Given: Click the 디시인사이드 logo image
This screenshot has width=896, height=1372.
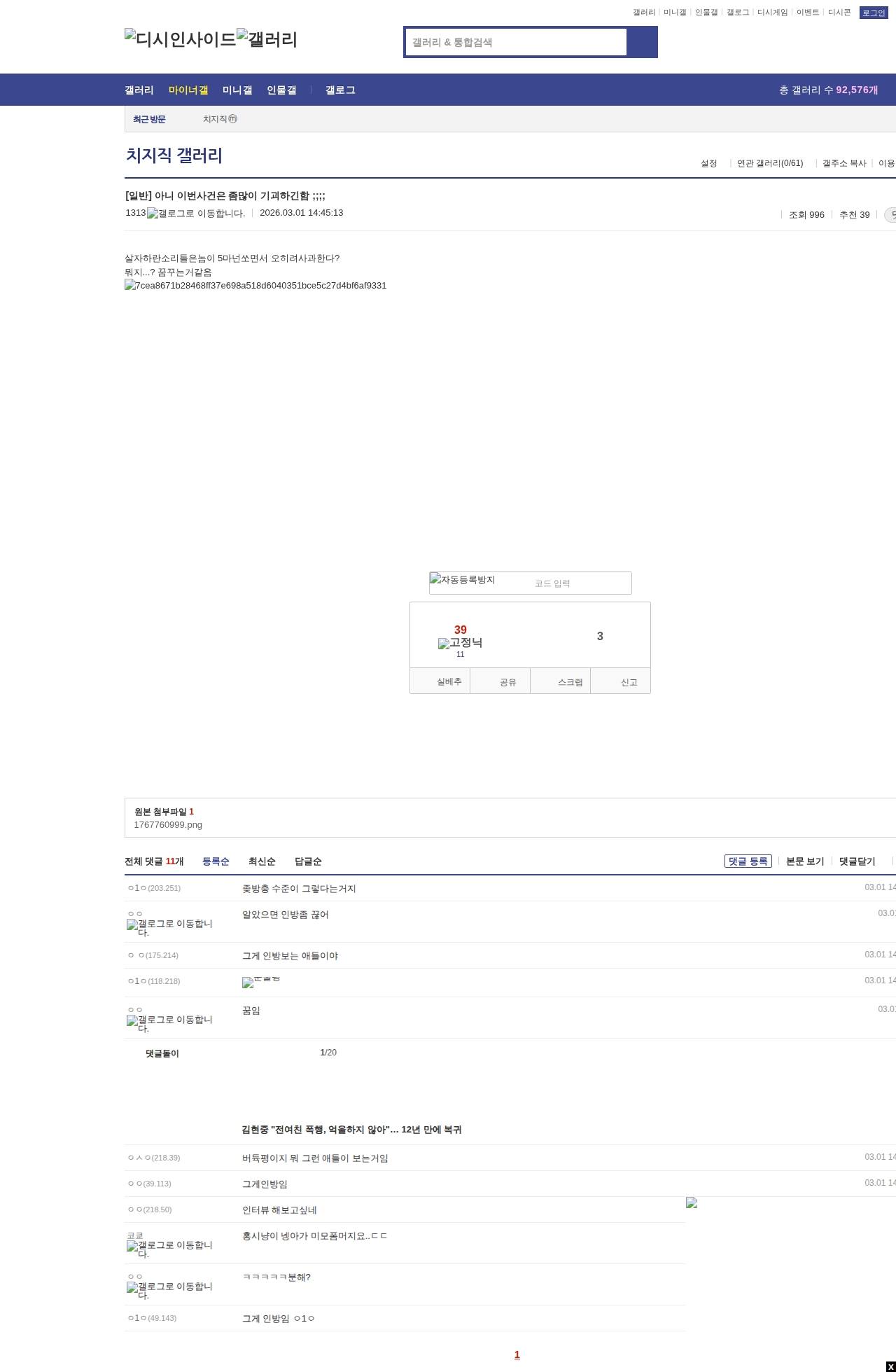Looking at the screenshot, I should [181, 39].
